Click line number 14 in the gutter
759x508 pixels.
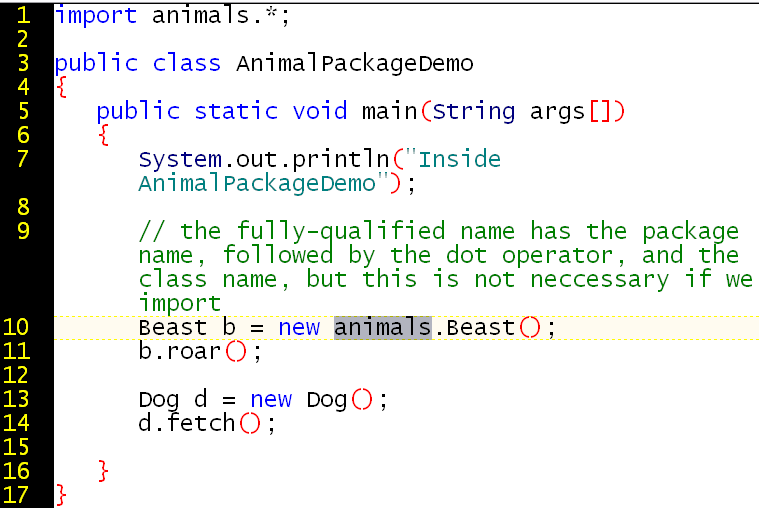coord(16,423)
